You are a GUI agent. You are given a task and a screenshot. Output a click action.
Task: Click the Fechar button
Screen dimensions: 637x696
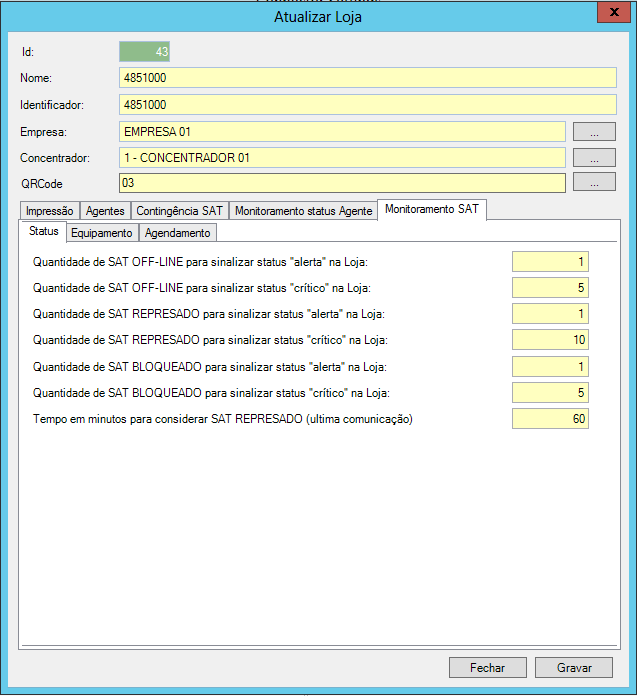click(487, 667)
